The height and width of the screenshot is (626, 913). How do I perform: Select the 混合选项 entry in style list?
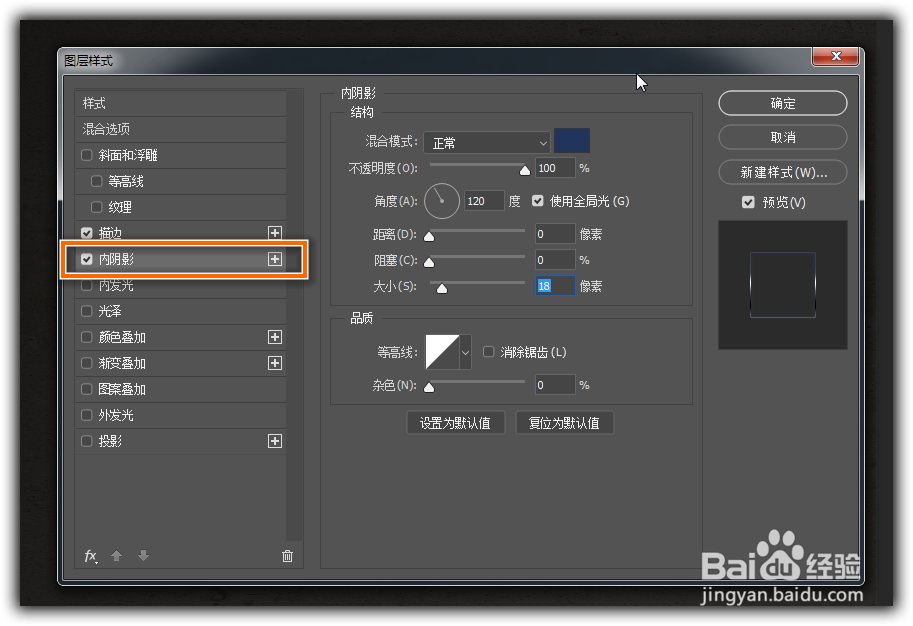click(x=107, y=129)
